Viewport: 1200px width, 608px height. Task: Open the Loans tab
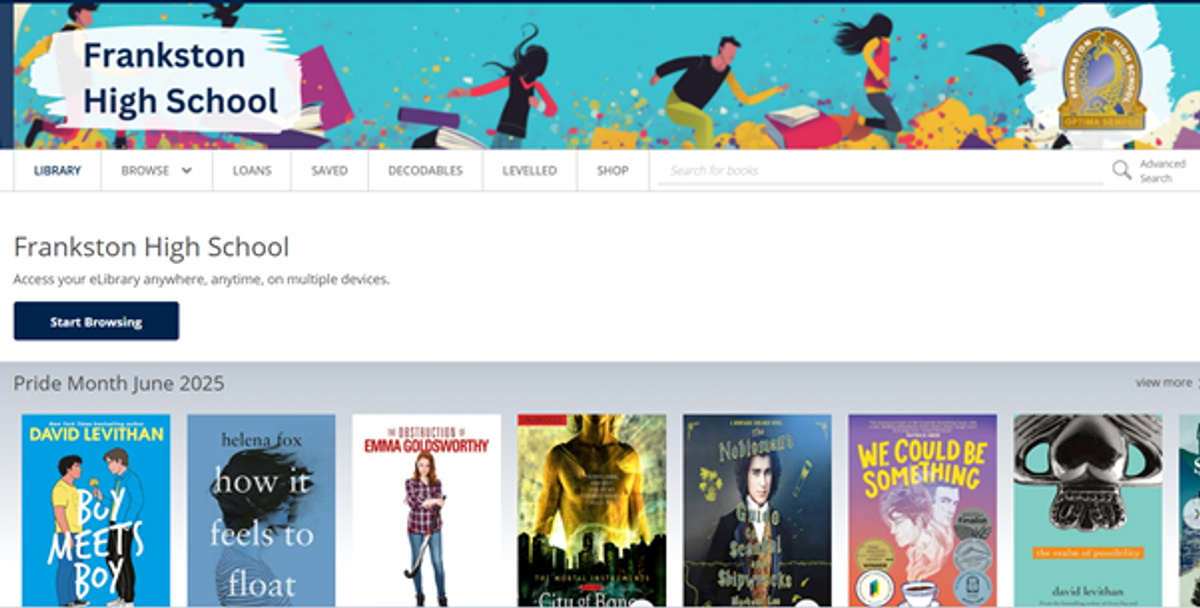(x=252, y=171)
